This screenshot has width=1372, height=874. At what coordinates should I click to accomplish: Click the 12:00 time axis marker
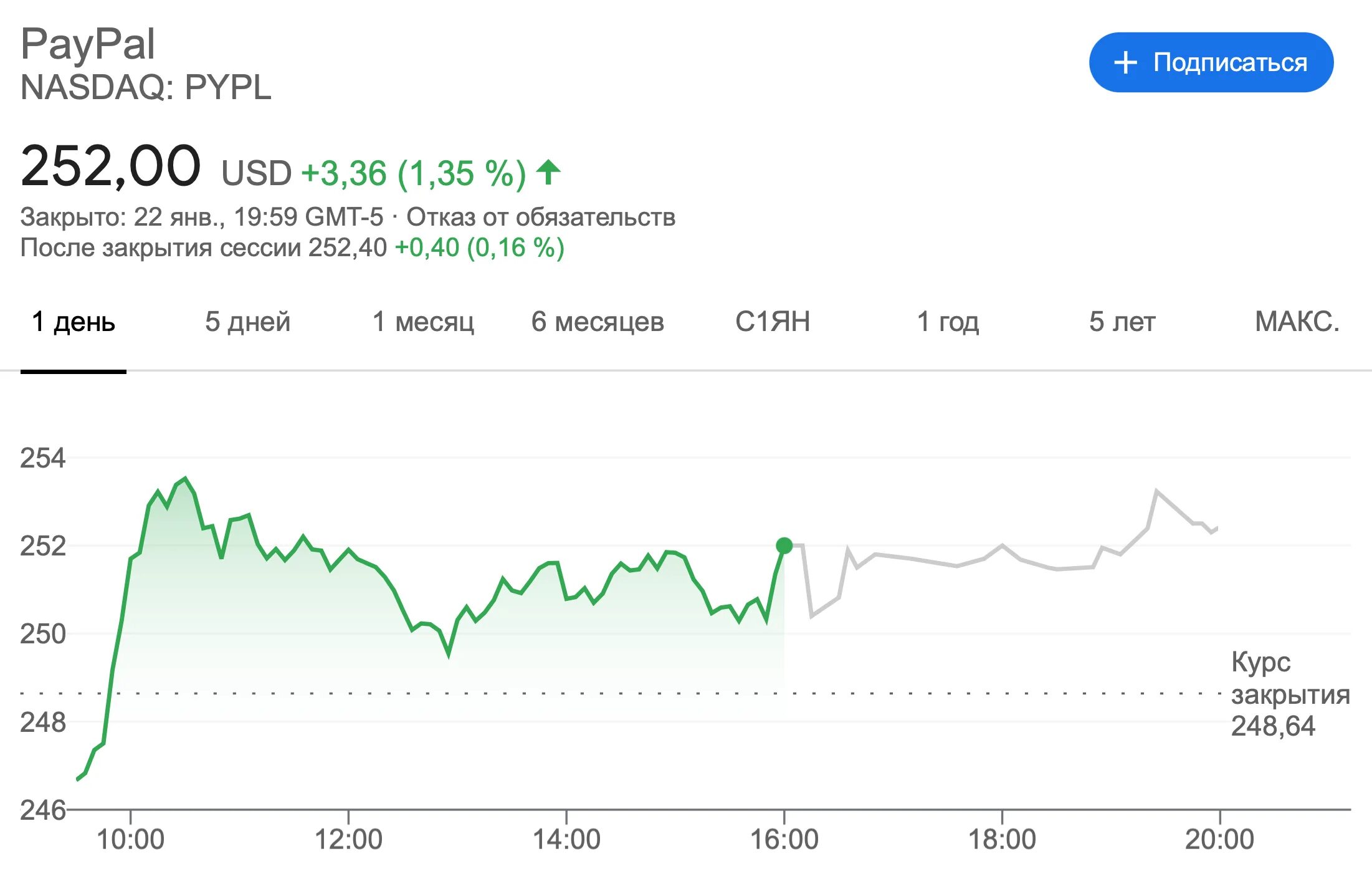click(x=348, y=839)
